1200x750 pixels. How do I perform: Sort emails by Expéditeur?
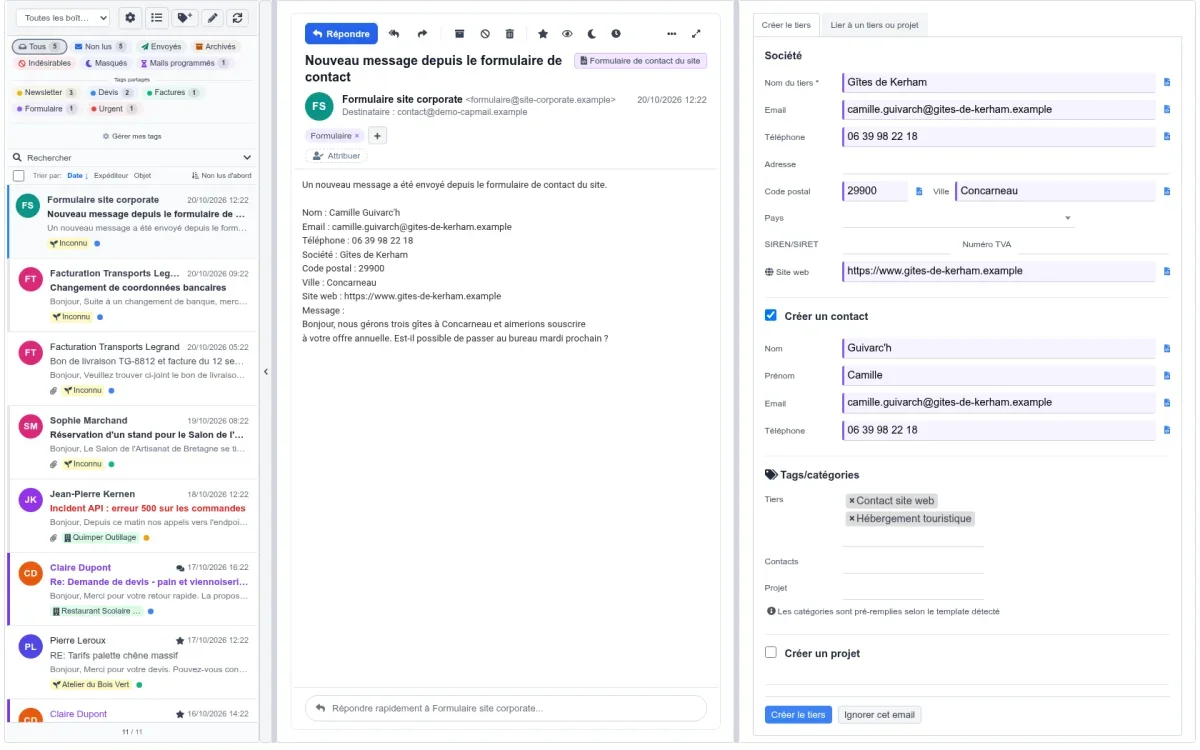coord(111,175)
